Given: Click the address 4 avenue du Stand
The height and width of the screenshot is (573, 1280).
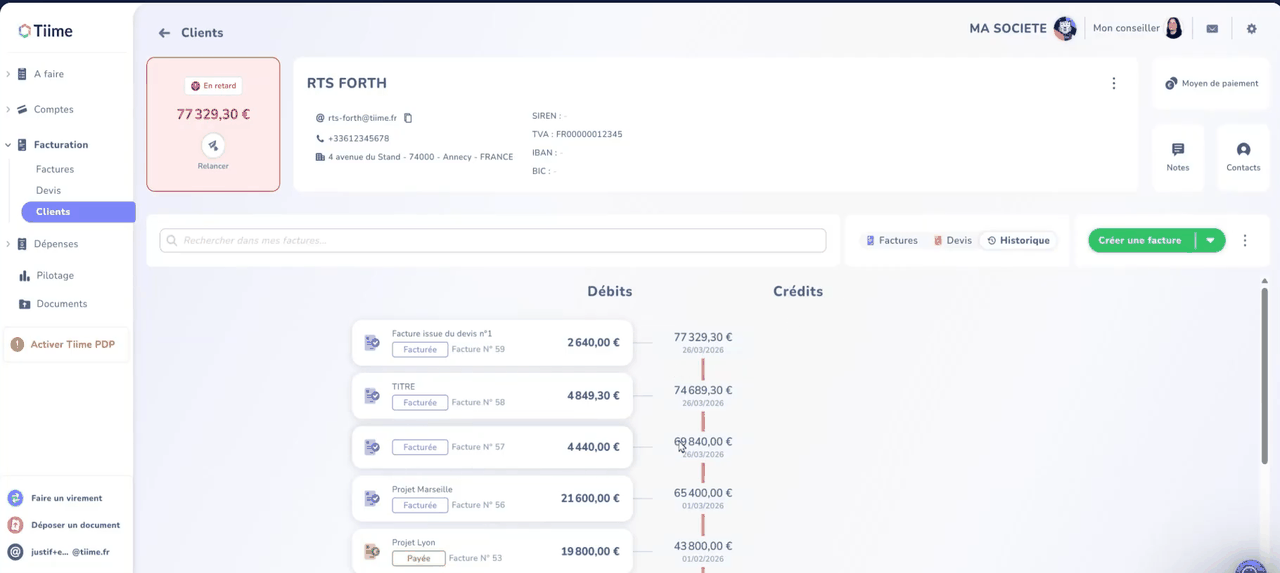Looking at the screenshot, I should click(x=420, y=157).
